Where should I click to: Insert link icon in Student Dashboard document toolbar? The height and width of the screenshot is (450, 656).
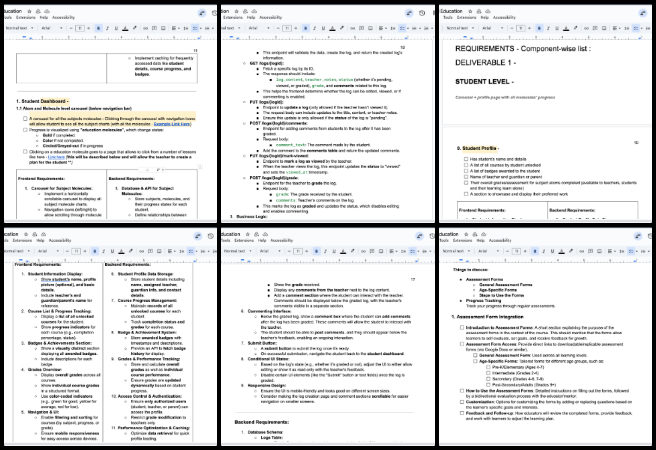(x=145, y=28)
